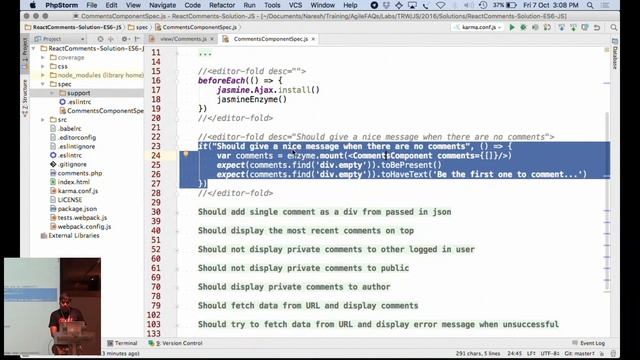640x360 pixels.
Task: Open karma.conf.js run configuration dropdown
Action: pyautogui.click(x=478, y=27)
